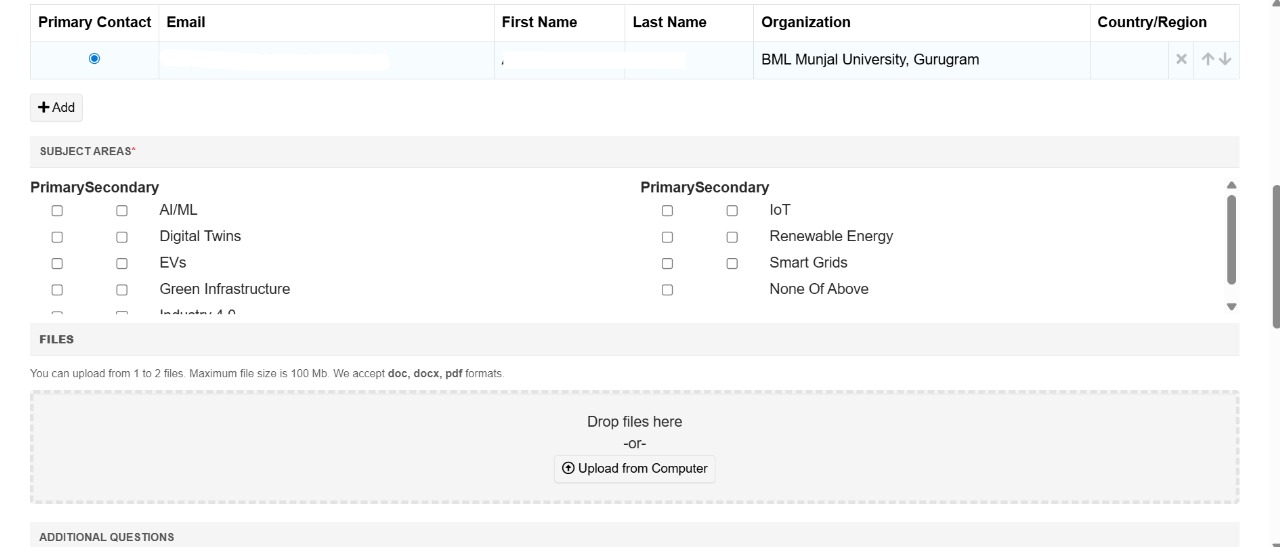The height and width of the screenshot is (547, 1280).
Task: Check Primary box for AI/ML
Action: 57,211
